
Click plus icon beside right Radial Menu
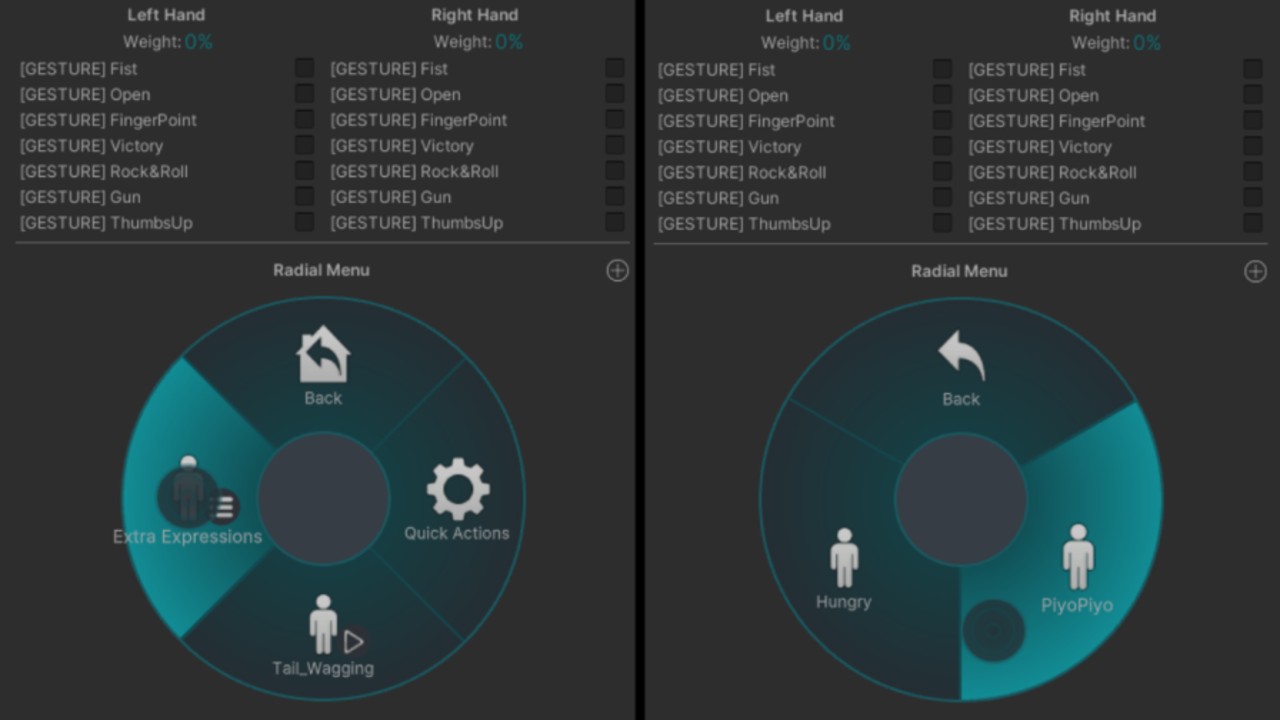pos(1255,272)
